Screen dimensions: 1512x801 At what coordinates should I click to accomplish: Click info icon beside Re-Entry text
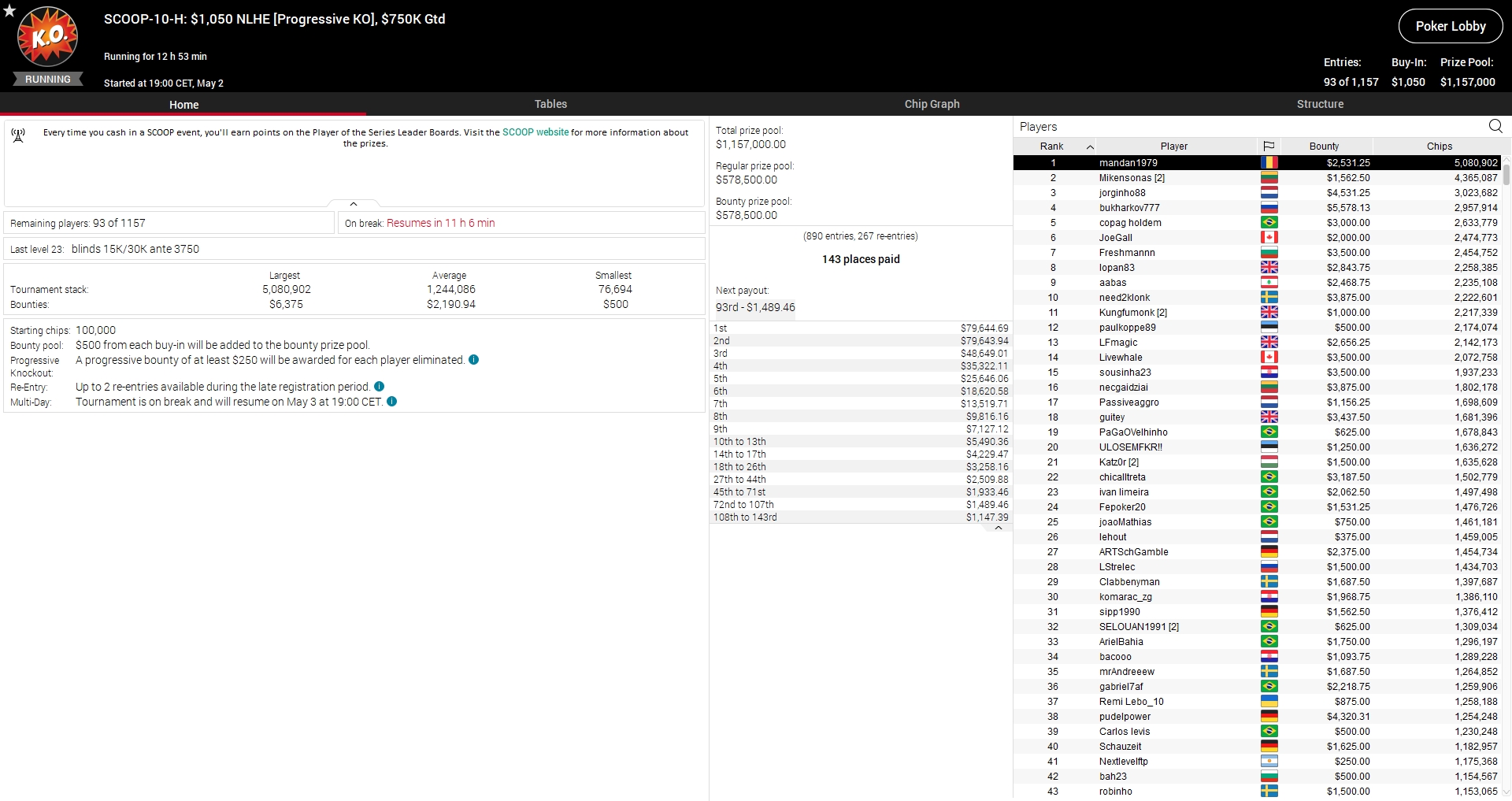[x=379, y=387]
